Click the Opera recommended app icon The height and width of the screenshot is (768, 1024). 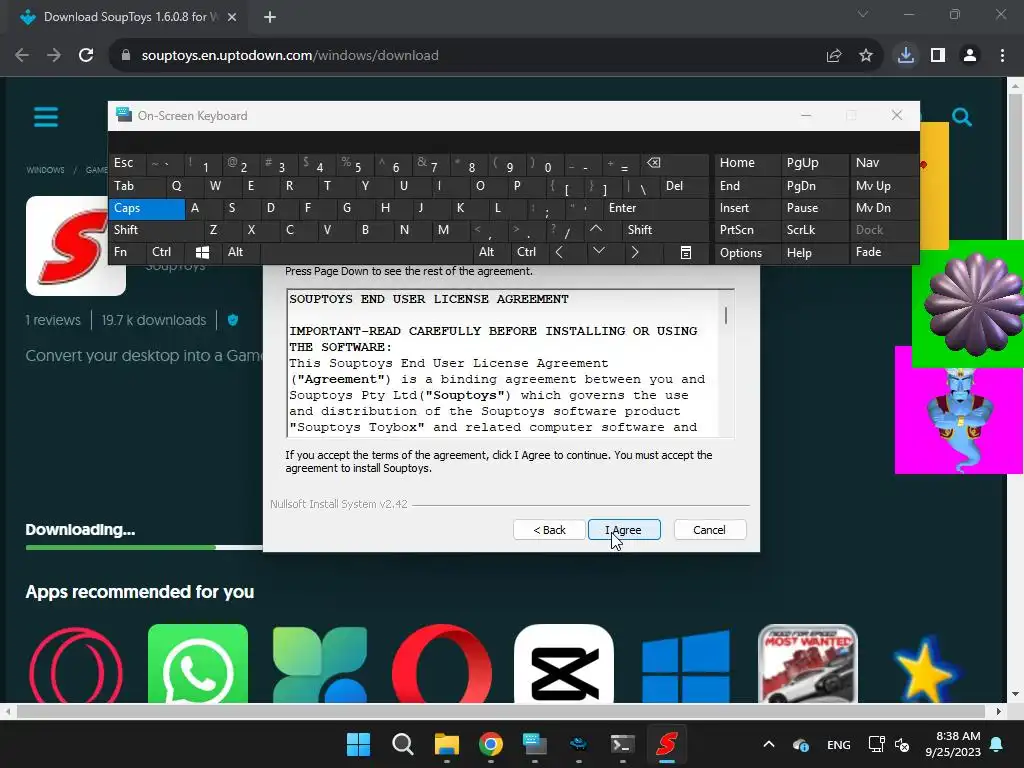click(x=442, y=664)
